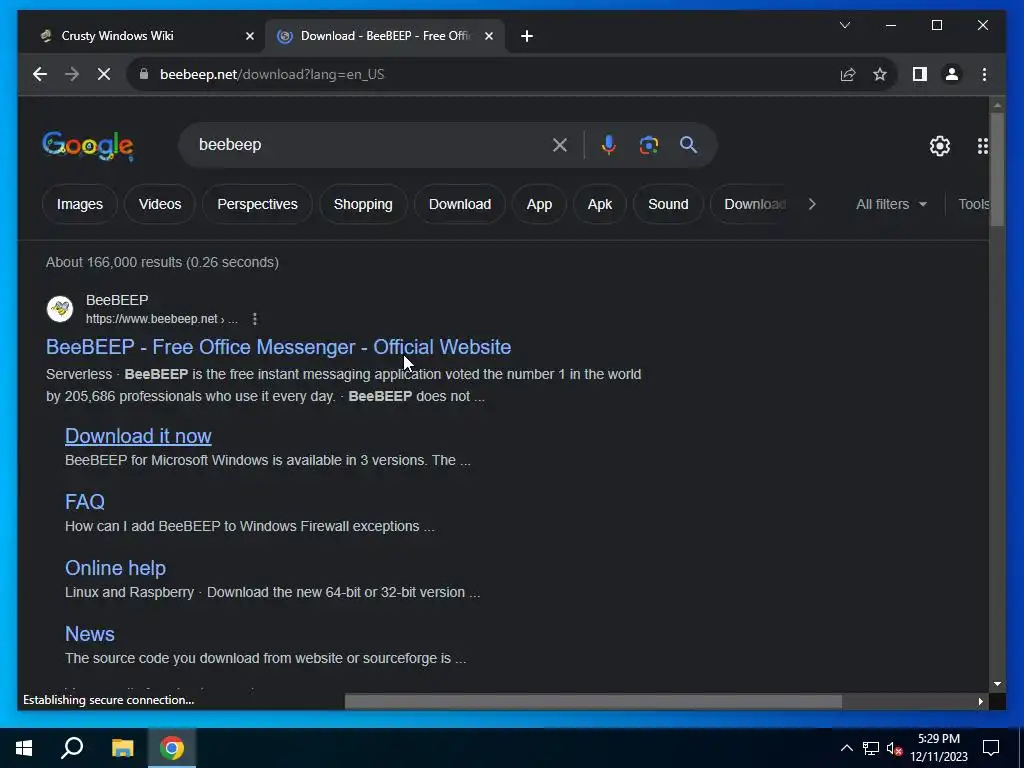The height and width of the screenshot is (768, 1024).
Task: Select the Perspectives filter
Action: 257,204
